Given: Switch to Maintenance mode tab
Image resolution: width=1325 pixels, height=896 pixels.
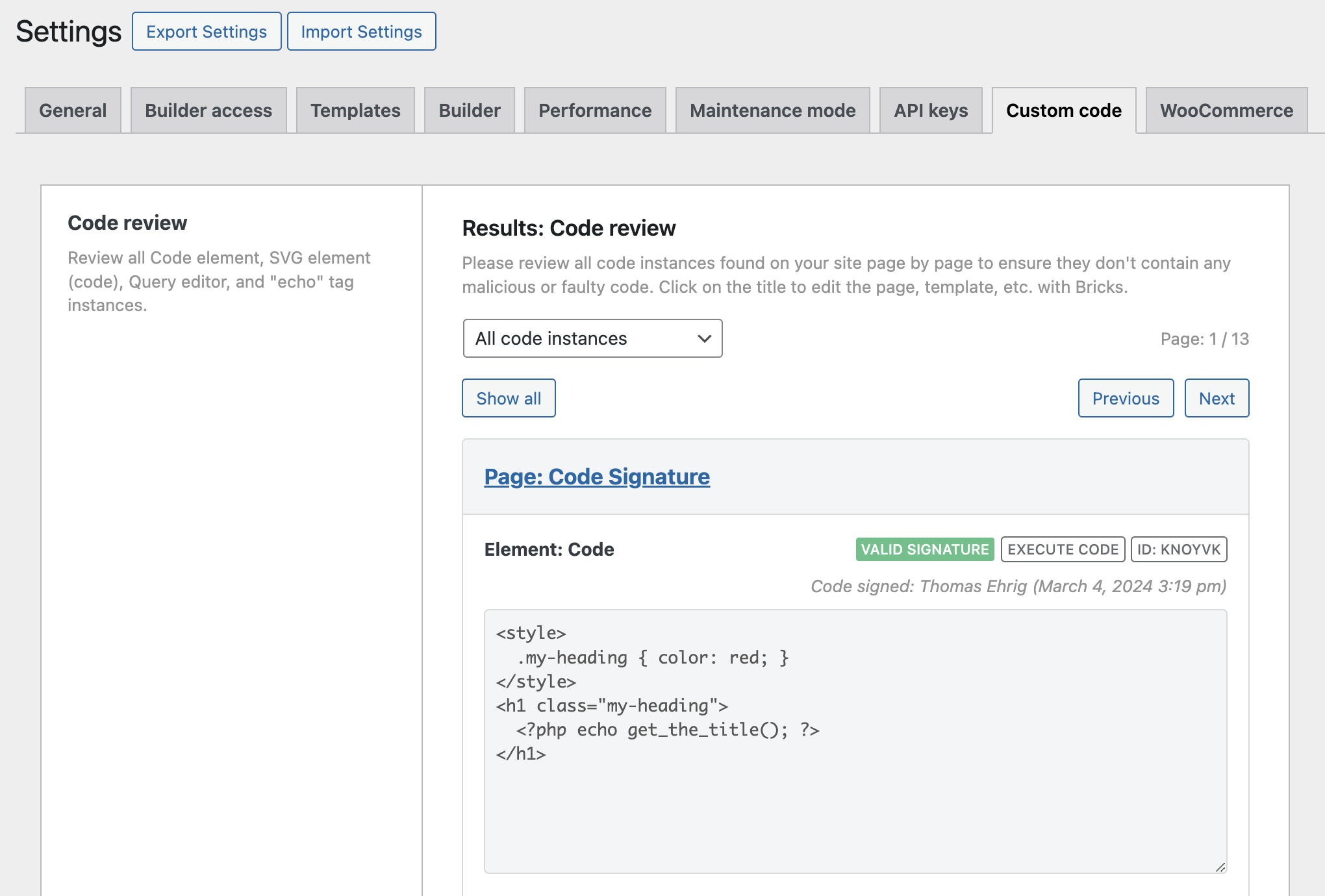Looking at the screenshot, I should (x=772, y=110).
